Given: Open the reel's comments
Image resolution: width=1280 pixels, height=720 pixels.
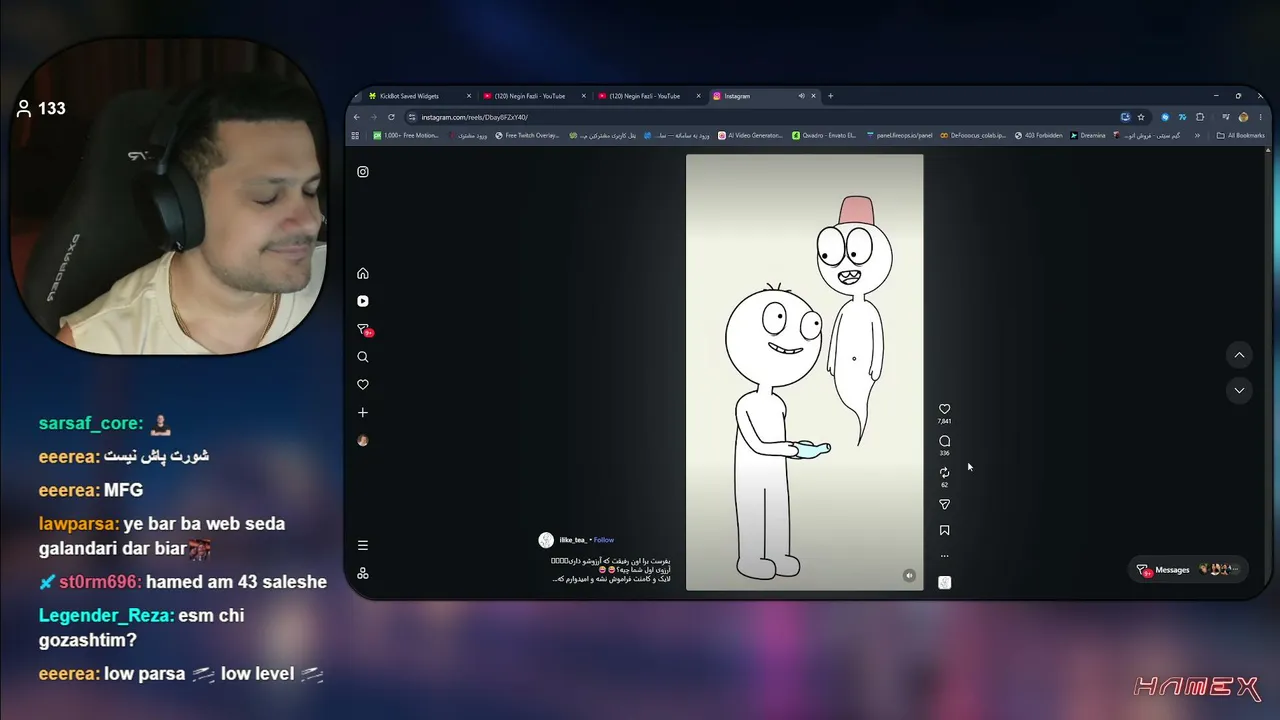Looking at the screenshot, I should [944, 441].
